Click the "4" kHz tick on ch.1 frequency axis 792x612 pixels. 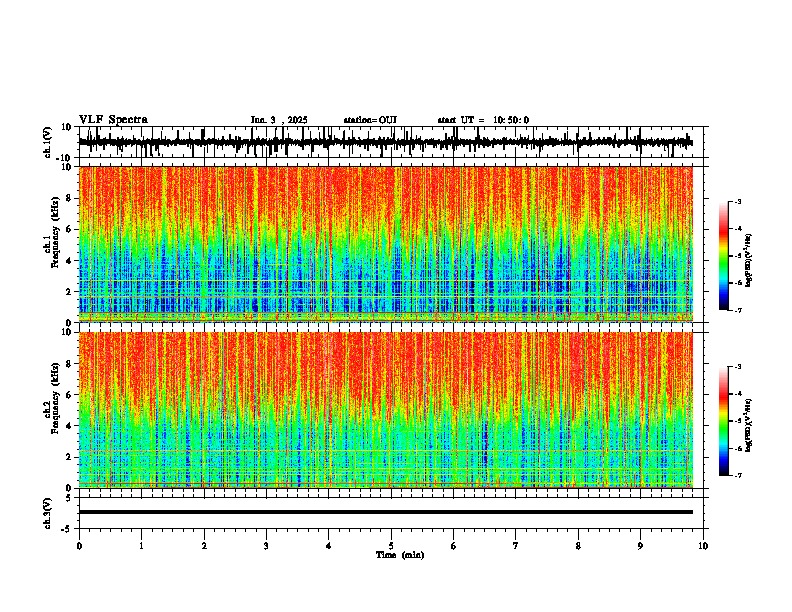point(70,261)
